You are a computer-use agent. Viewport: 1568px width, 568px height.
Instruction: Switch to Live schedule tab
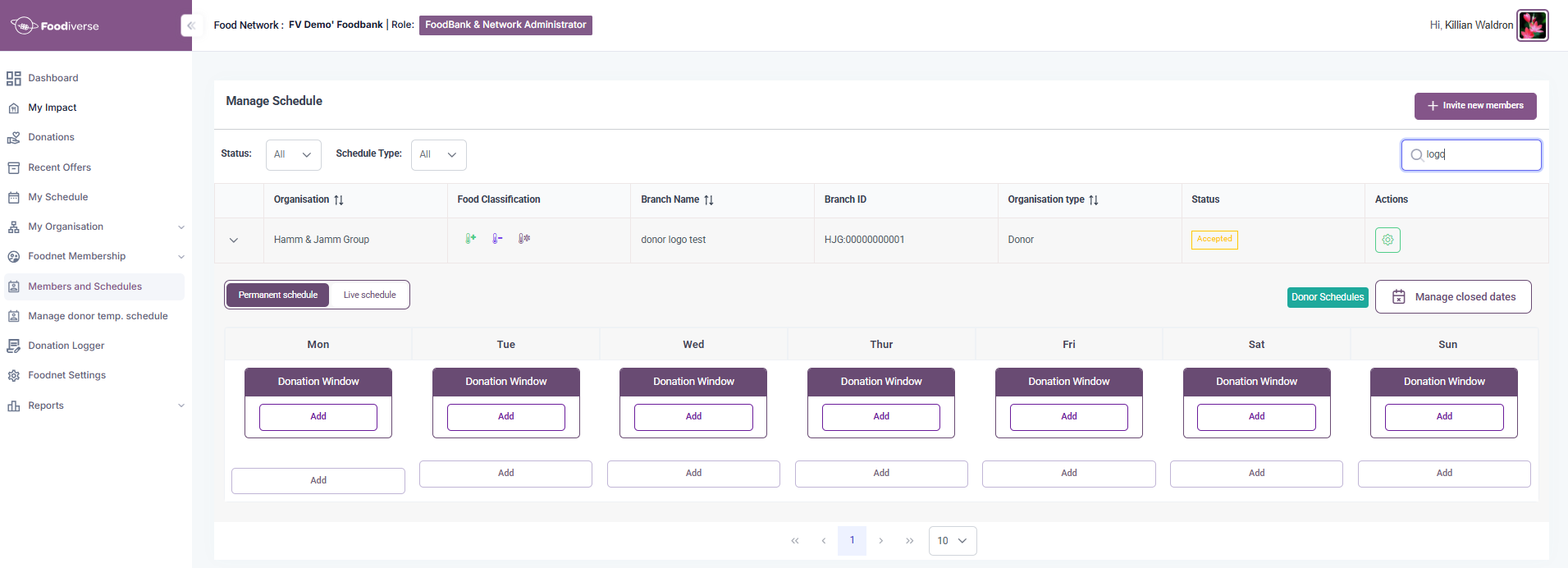369,295
